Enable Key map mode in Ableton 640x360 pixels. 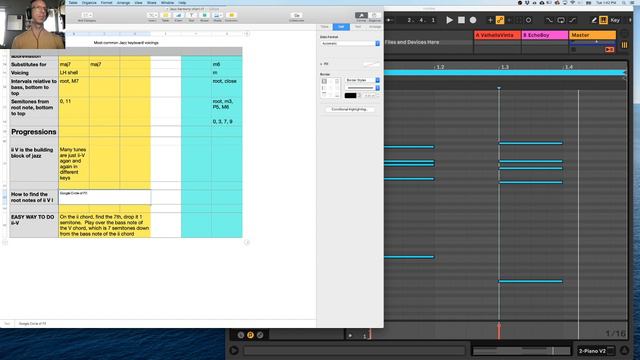[x=615, y=20]
